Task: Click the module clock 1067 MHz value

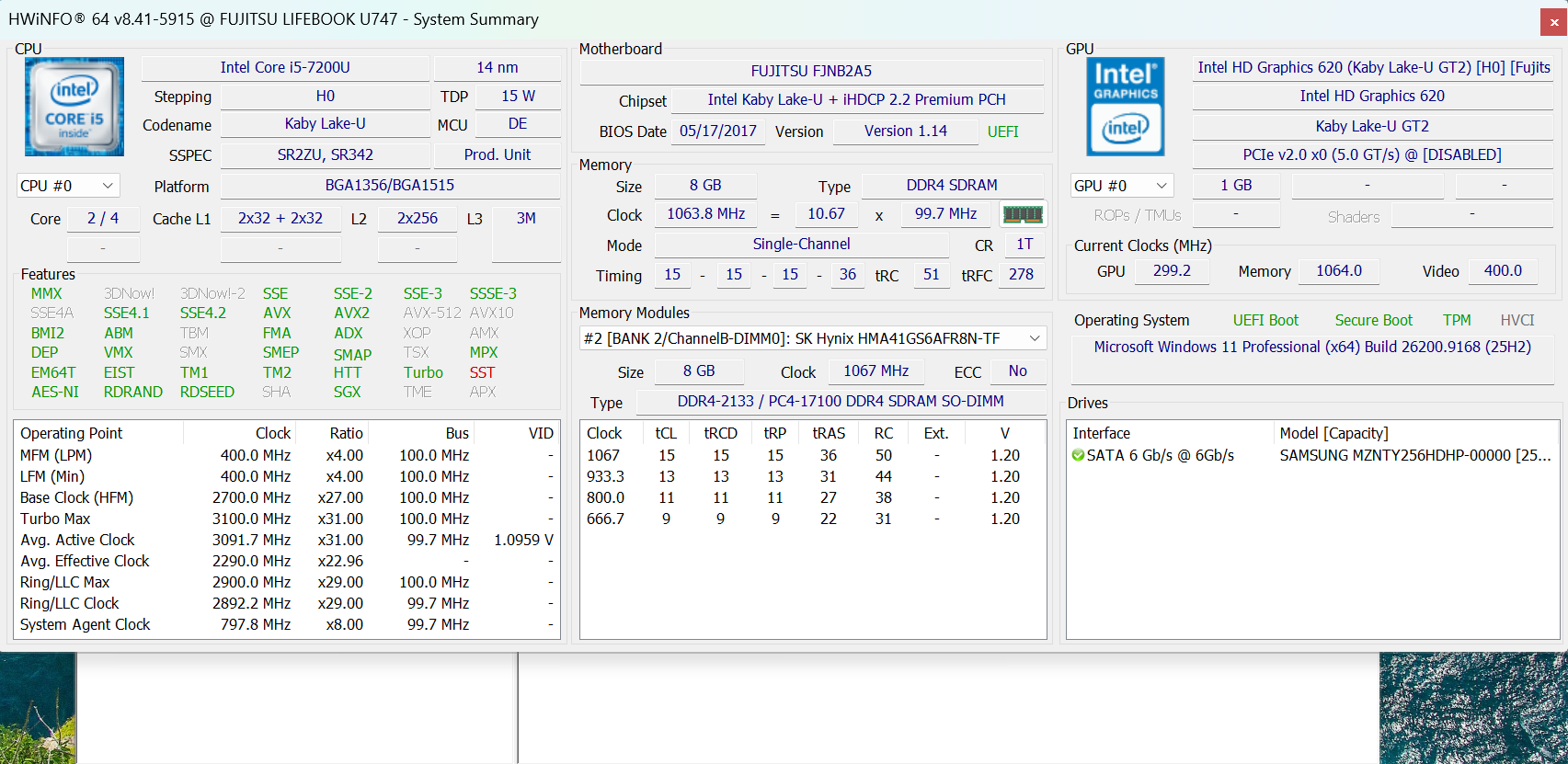Action: (x=876, y=371)
